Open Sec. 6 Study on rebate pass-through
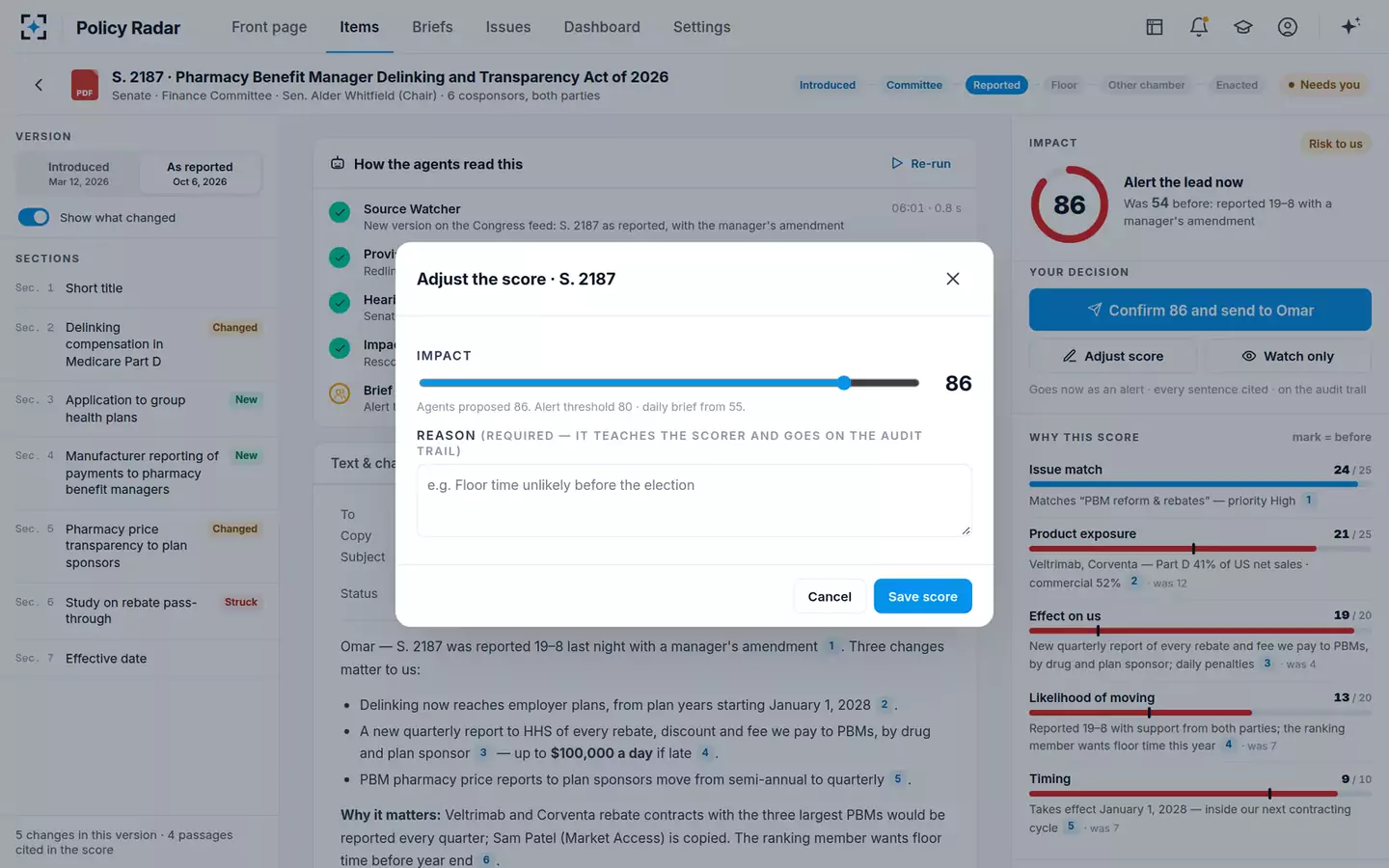 click(139, 610)
